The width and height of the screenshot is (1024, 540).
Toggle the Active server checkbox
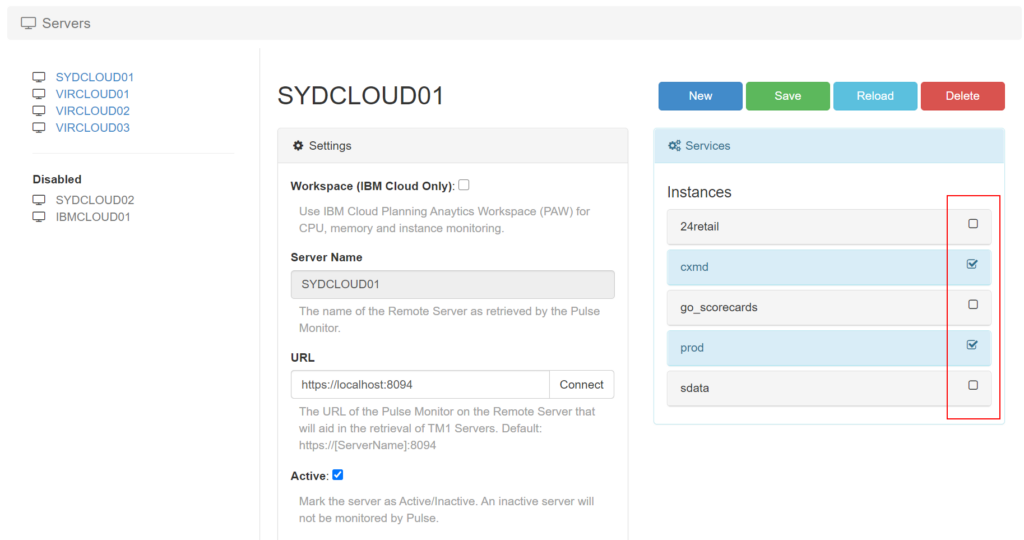tap(338, 475)
